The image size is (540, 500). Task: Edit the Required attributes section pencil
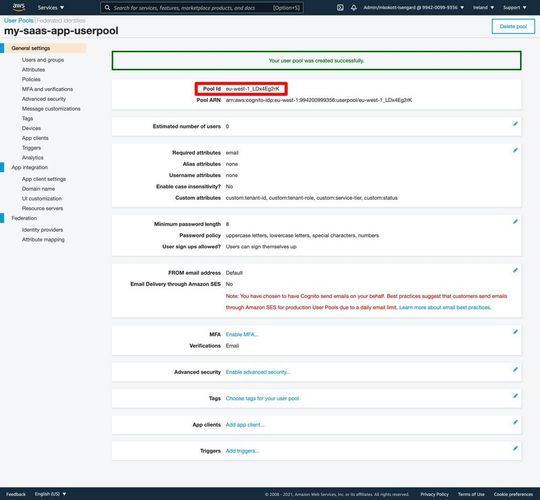[515, 150]
